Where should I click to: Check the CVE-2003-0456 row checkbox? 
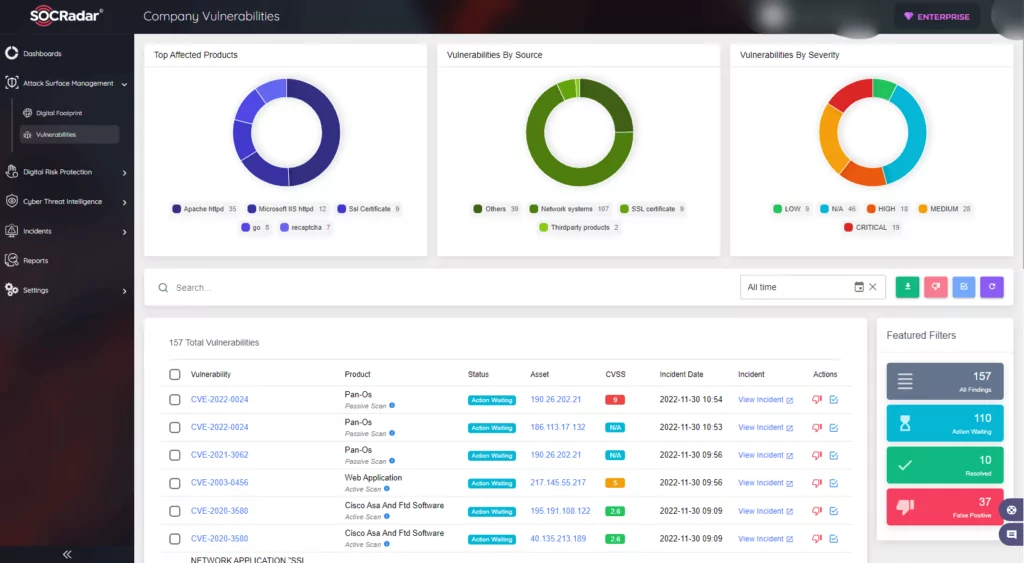click(x=174, y=483)
